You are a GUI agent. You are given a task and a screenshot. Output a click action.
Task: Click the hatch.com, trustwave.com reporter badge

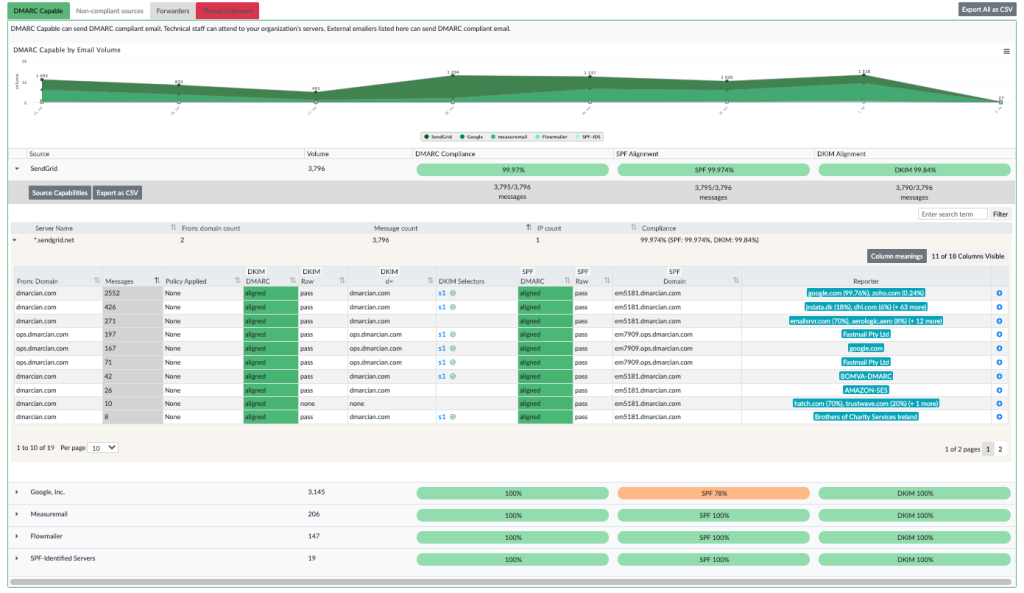pyautogui.click(x=866, y=404)
